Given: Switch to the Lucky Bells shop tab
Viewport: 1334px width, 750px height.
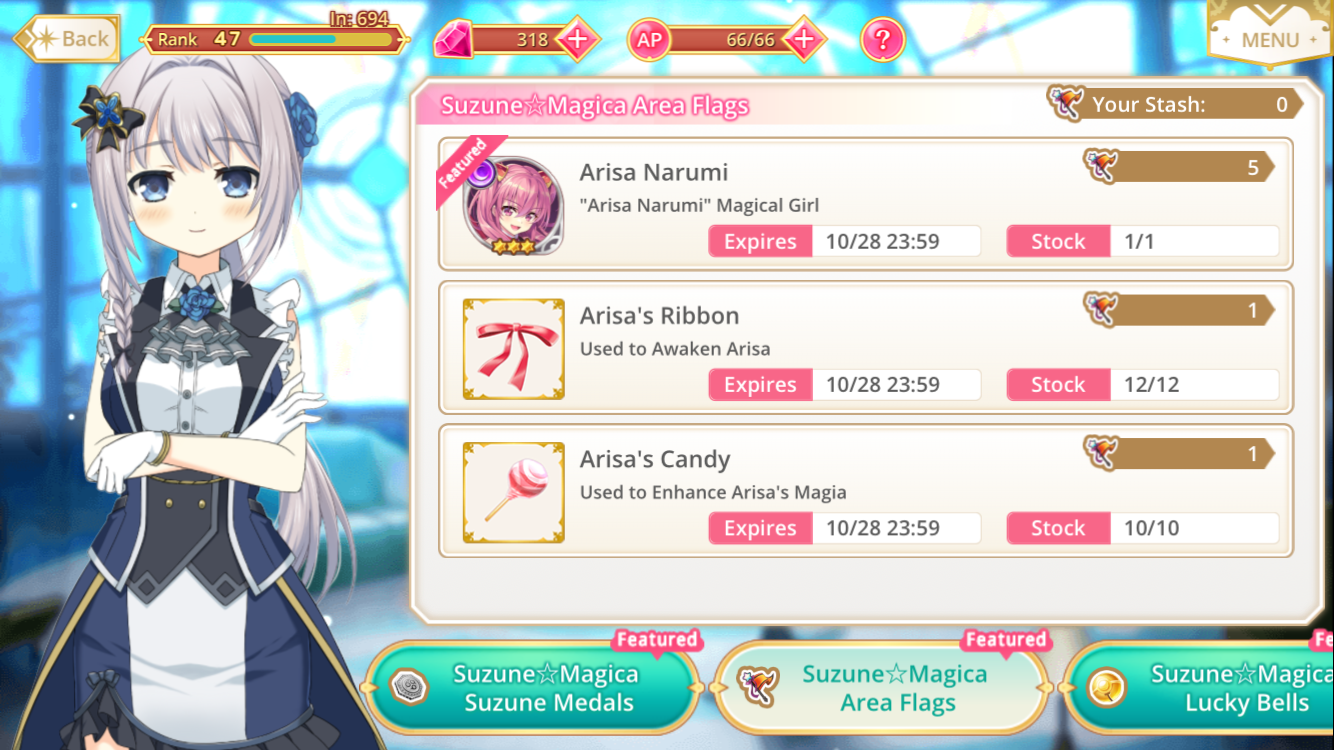Looking at the screenshot, I should pos(1200,688).
